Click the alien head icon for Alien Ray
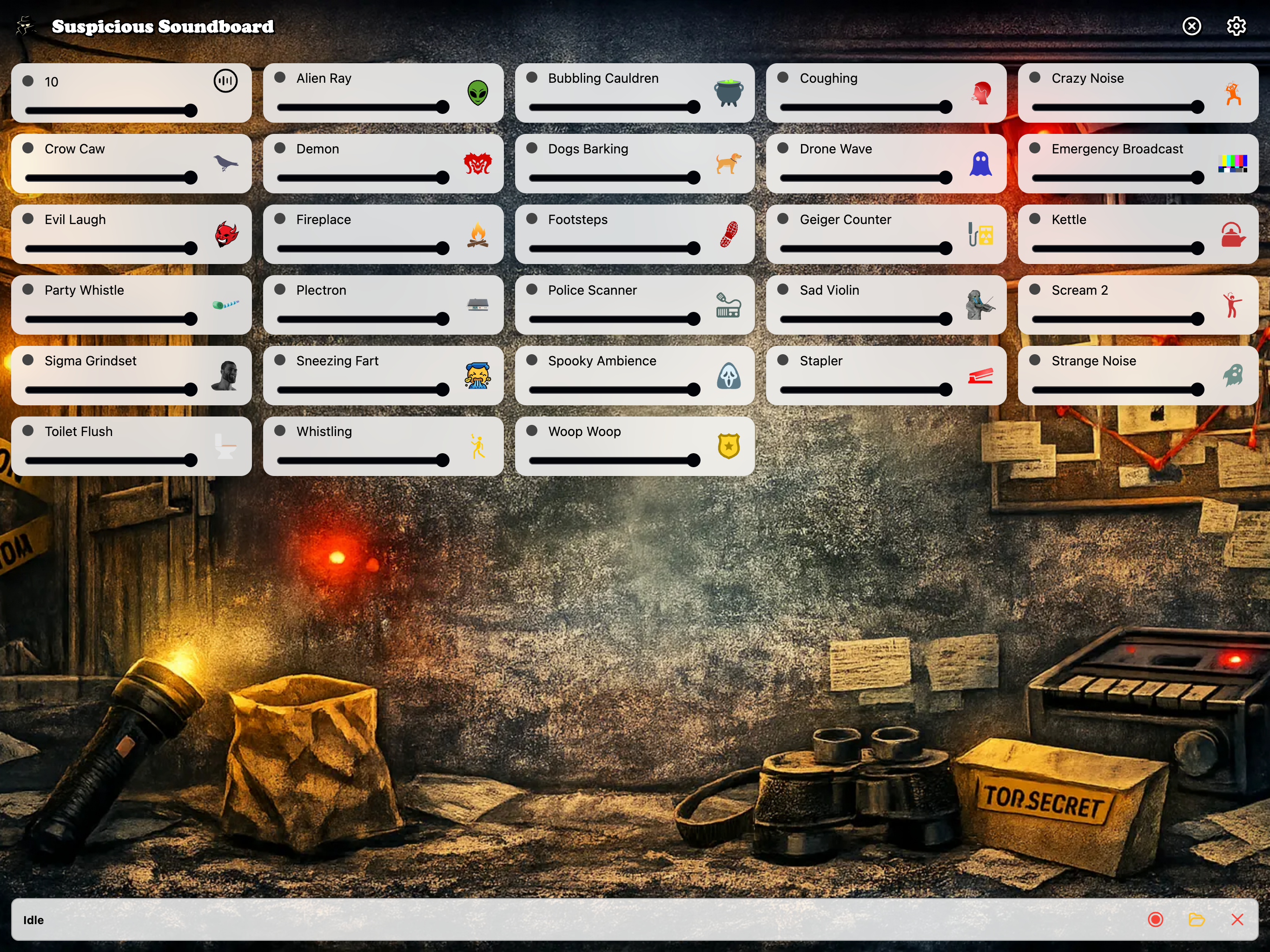This screenshot has width=1270, height=952. click(x=477, y=93)
